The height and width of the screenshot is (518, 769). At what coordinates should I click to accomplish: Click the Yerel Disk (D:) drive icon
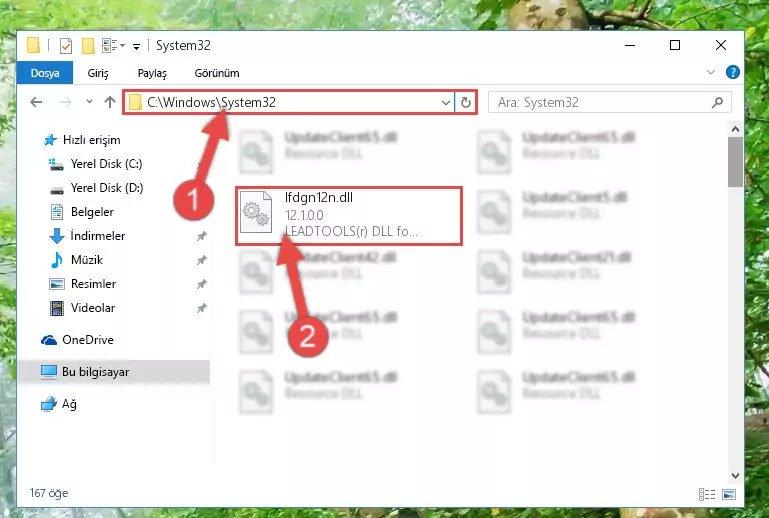tap(57, 189)
